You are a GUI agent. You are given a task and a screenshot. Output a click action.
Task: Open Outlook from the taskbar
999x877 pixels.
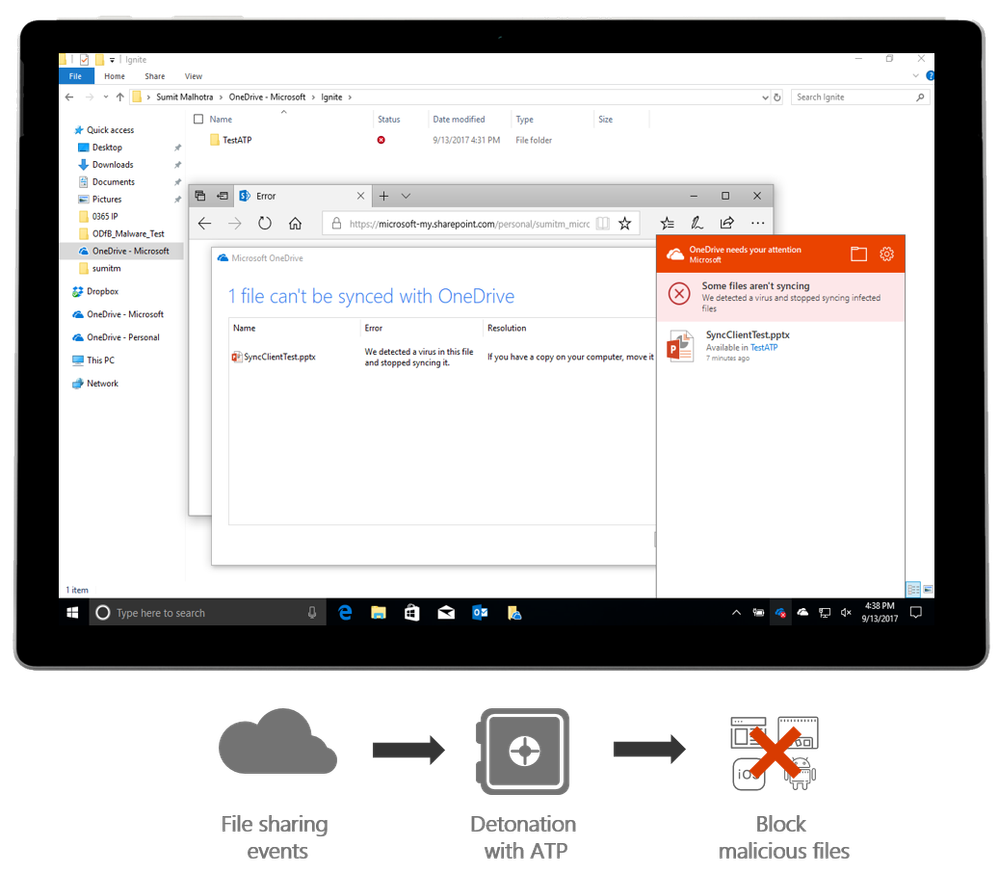click(480, 613)
